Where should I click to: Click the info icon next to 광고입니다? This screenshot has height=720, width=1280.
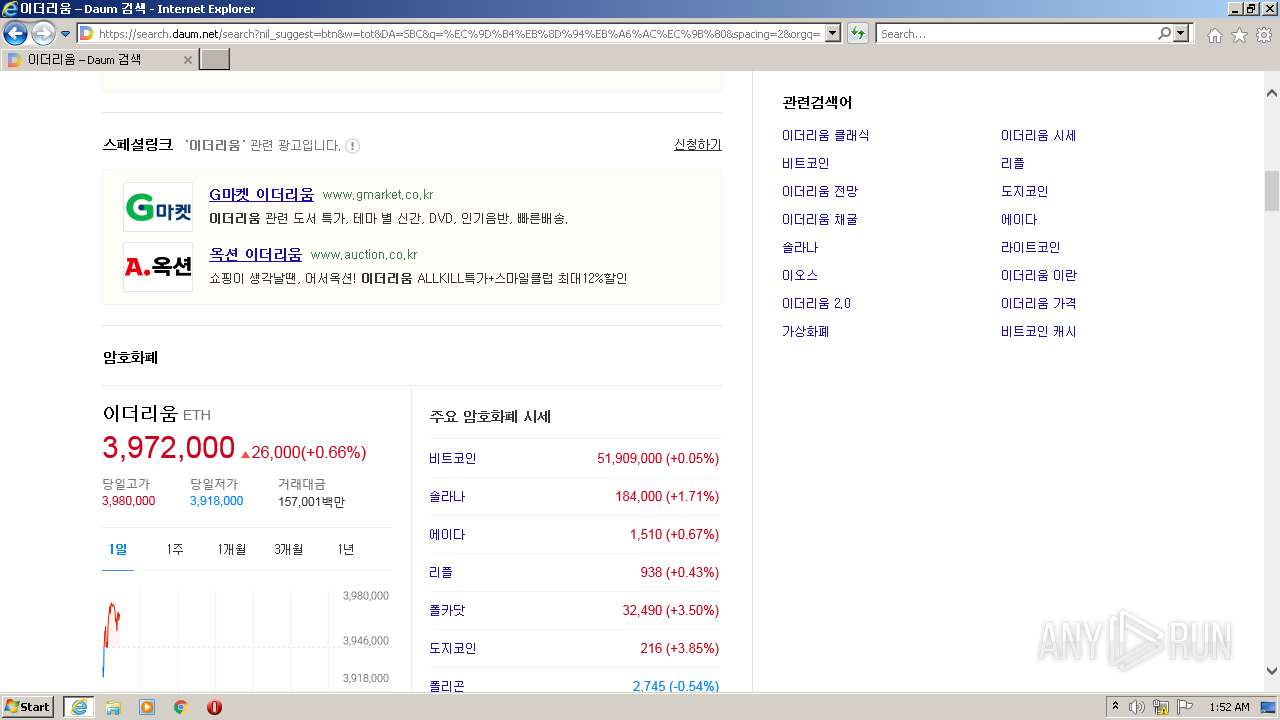click(352, 146)
